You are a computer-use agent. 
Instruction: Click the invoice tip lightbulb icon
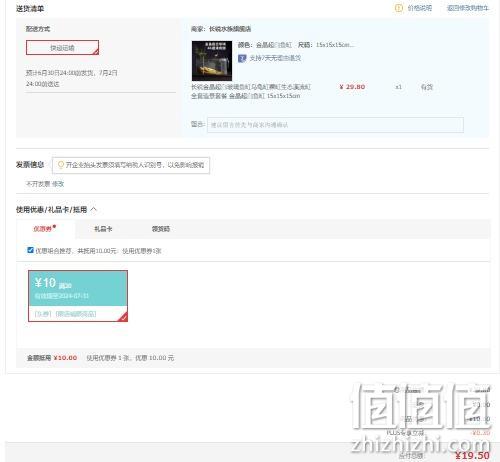pyautogui.click(x=61, y=165)
